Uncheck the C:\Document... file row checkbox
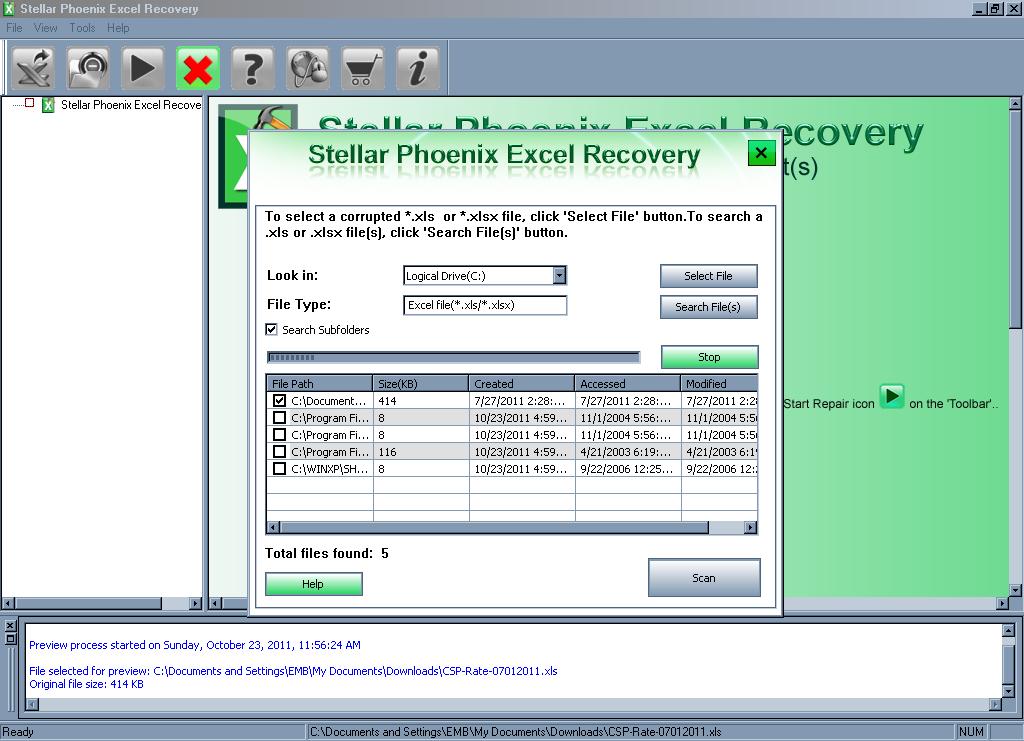The width and height of the screenshot is (1024, 741). (x=280, y=401)
